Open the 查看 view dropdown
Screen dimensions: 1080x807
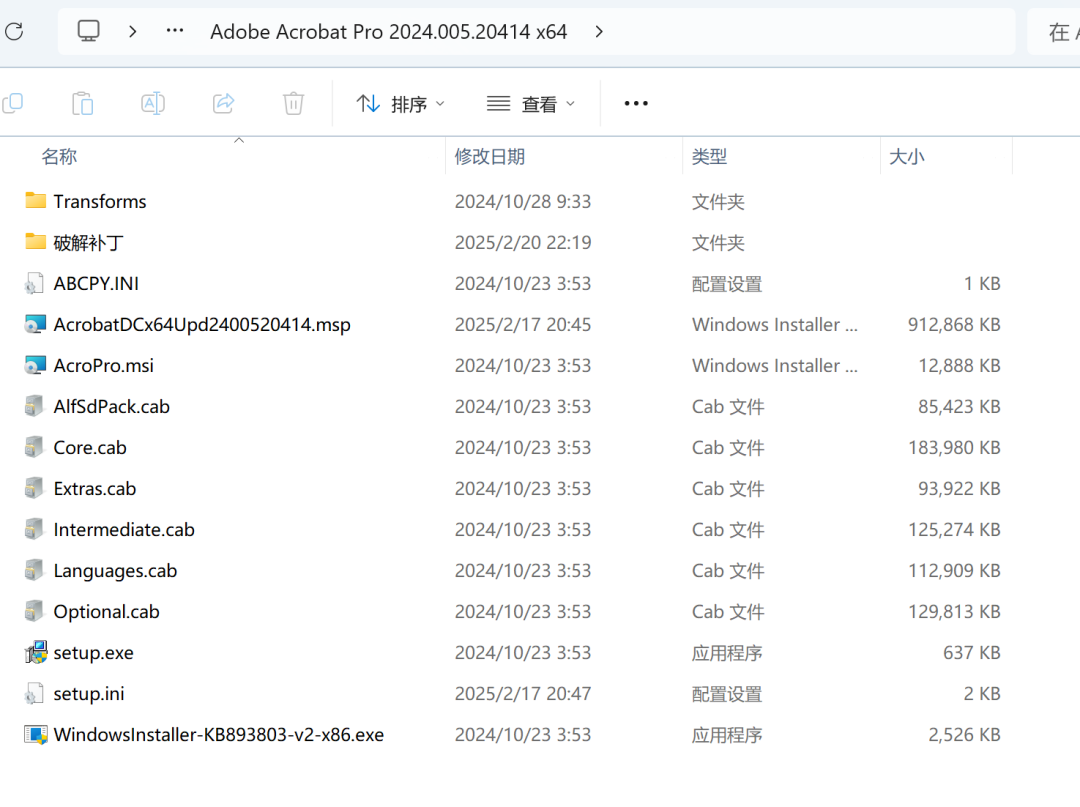coord(531,104)
